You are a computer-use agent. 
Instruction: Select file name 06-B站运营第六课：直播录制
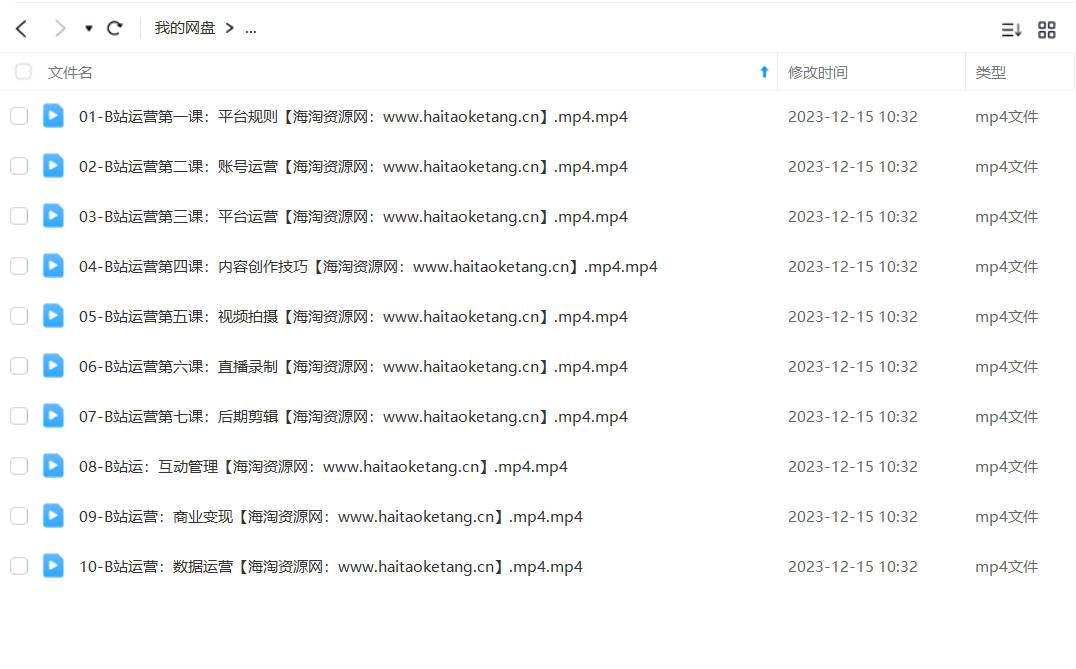(353, 367)
